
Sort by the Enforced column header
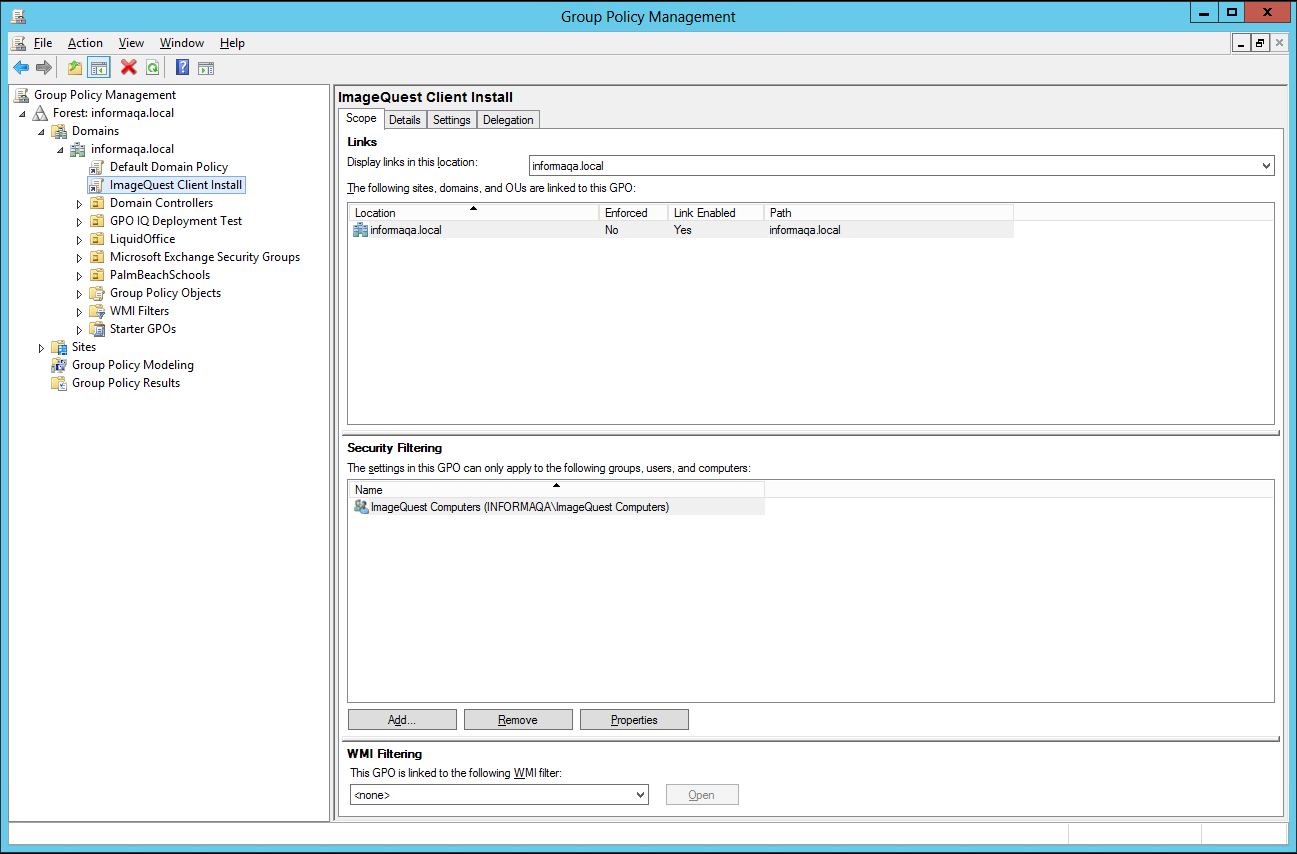633,213
